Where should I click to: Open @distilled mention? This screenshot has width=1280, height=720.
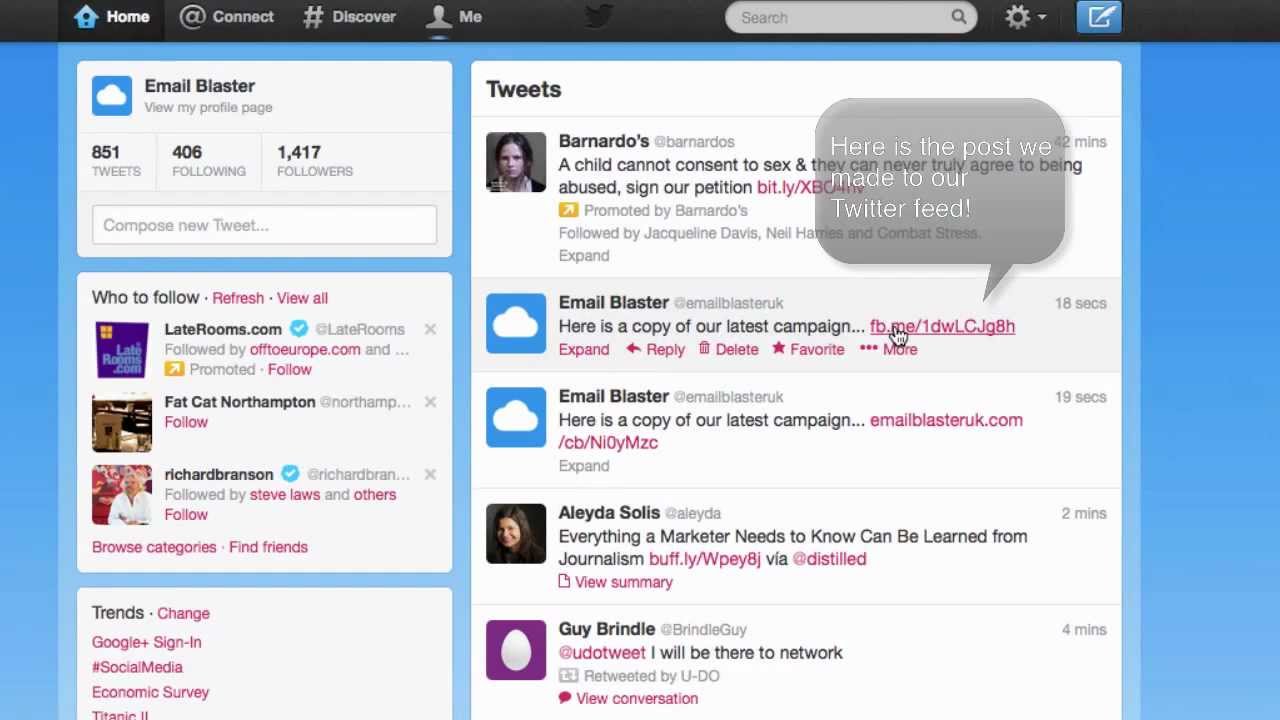tap(829, 559)
